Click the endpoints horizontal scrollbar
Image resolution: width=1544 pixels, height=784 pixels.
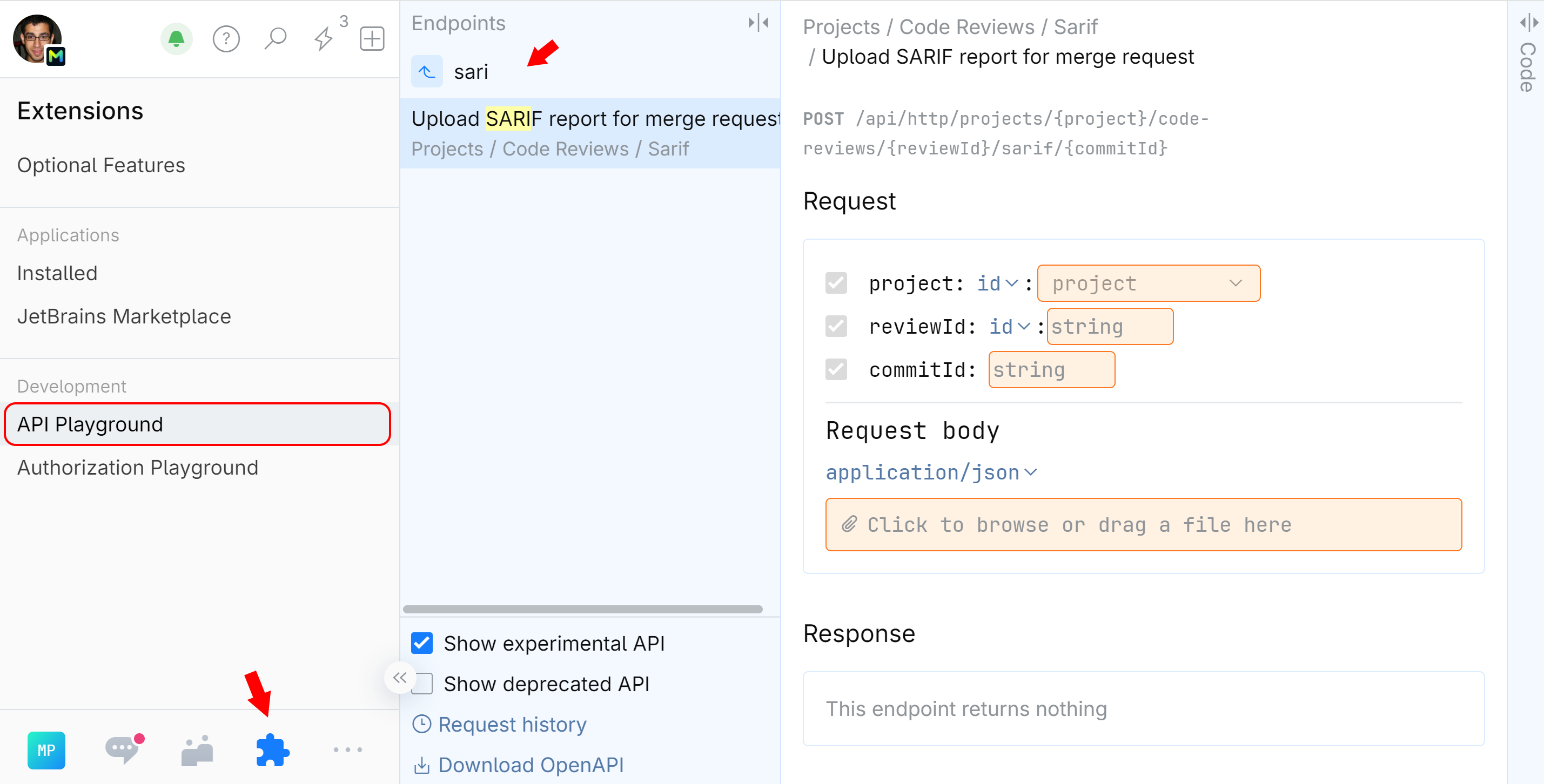point(582,609)
